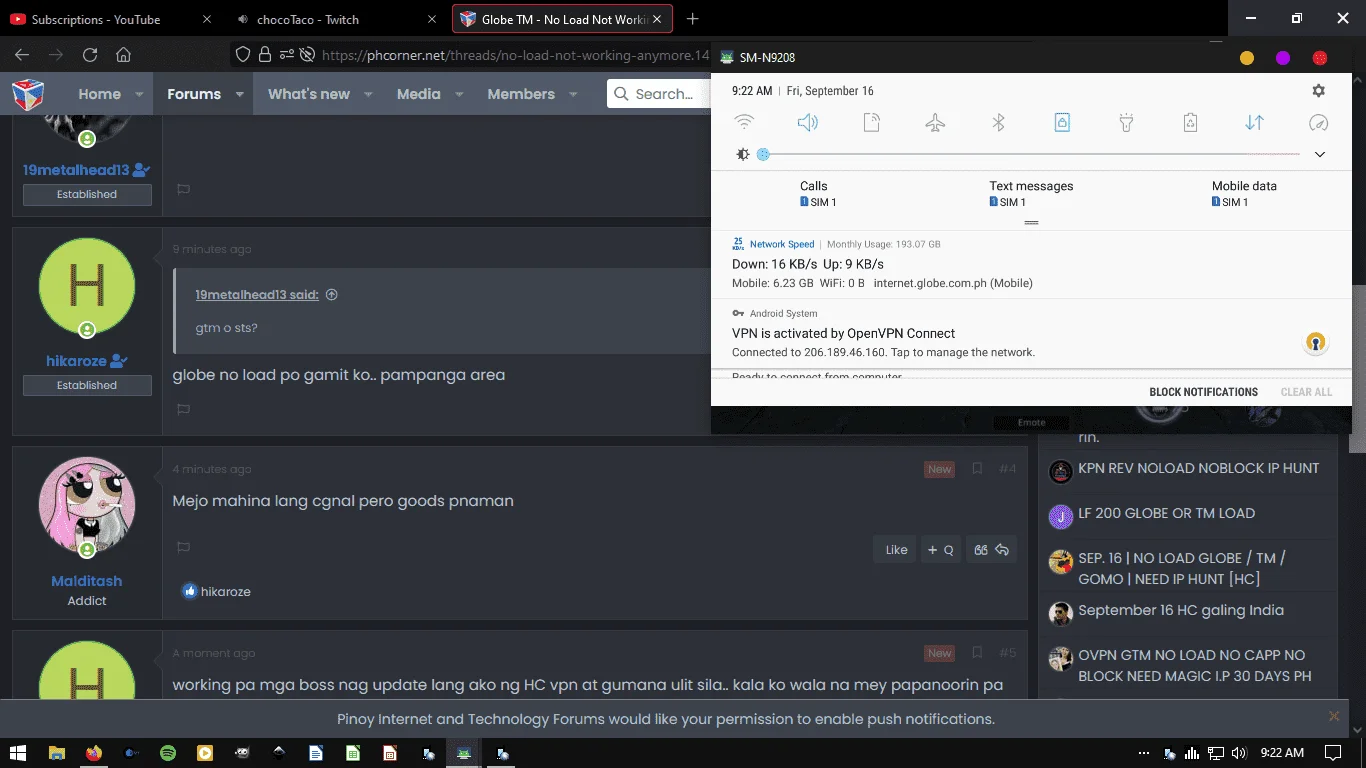Enable airplane mode on phone

(935, 123)
